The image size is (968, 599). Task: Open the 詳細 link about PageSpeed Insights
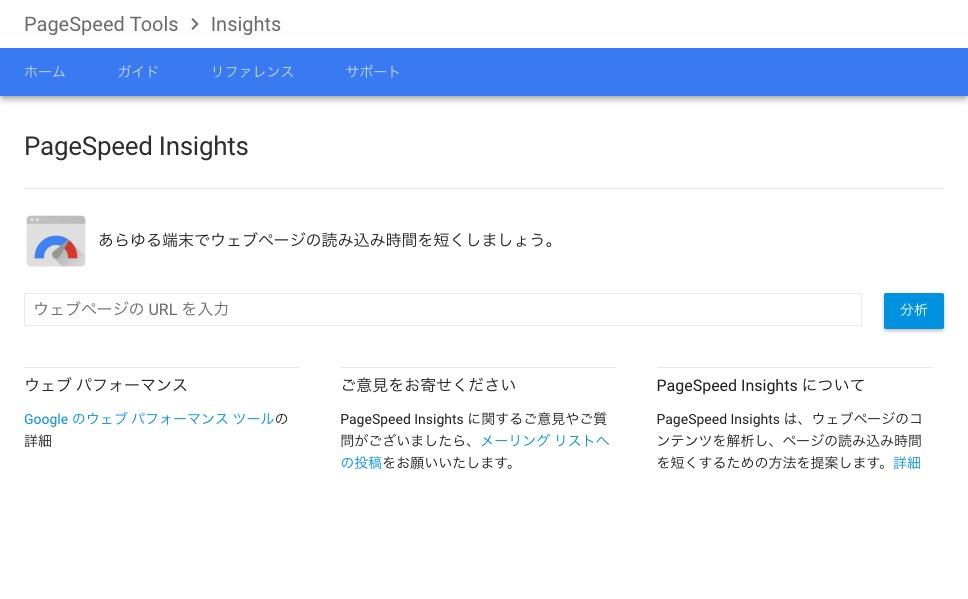(x=907, y=463)
